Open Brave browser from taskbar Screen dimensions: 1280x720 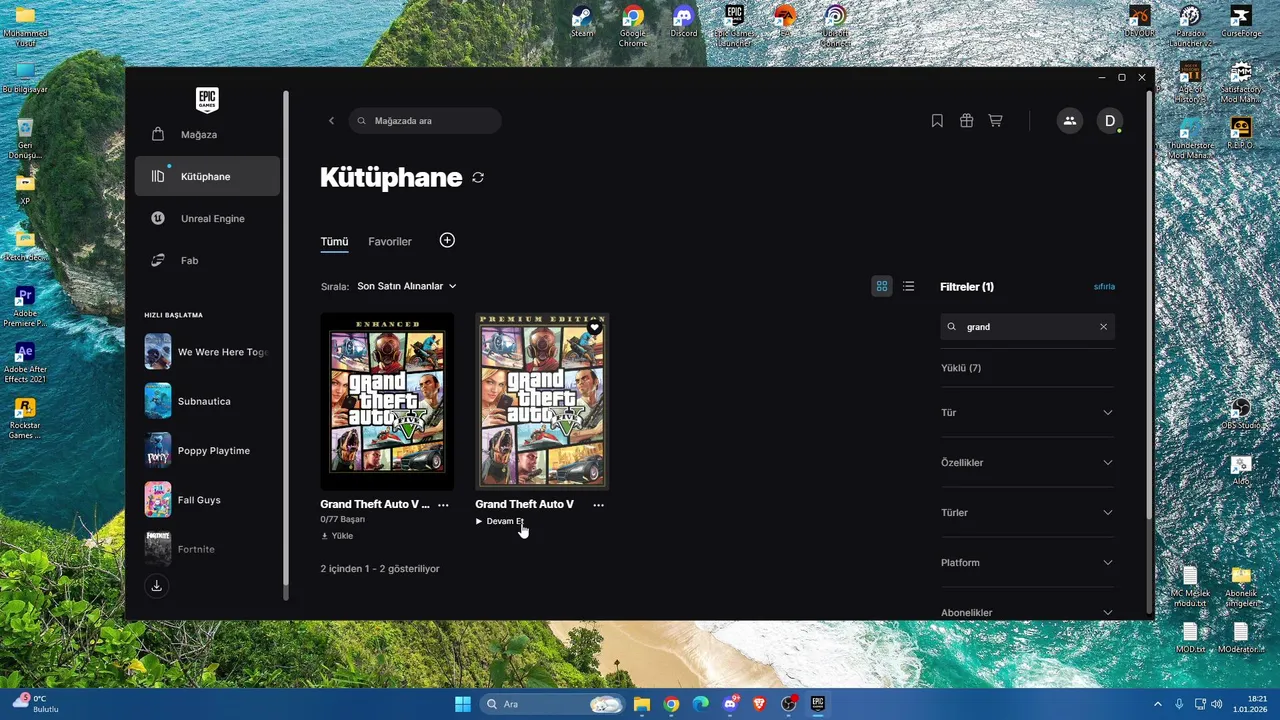[759, 704]
